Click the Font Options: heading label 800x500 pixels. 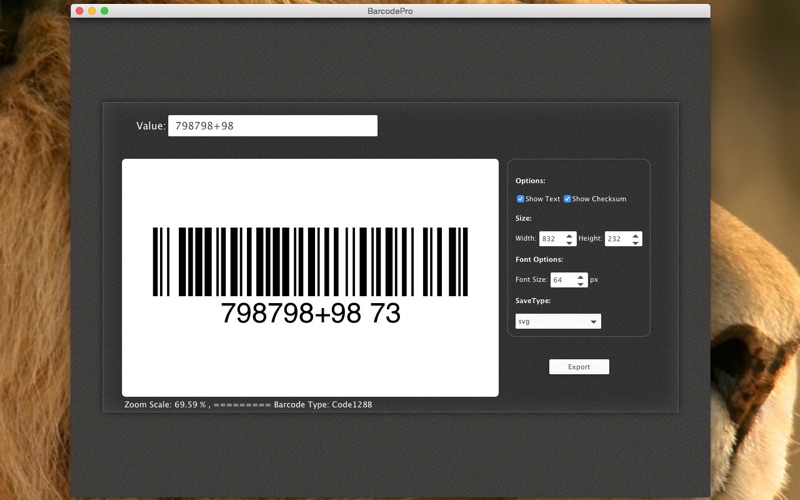[539, 260]
